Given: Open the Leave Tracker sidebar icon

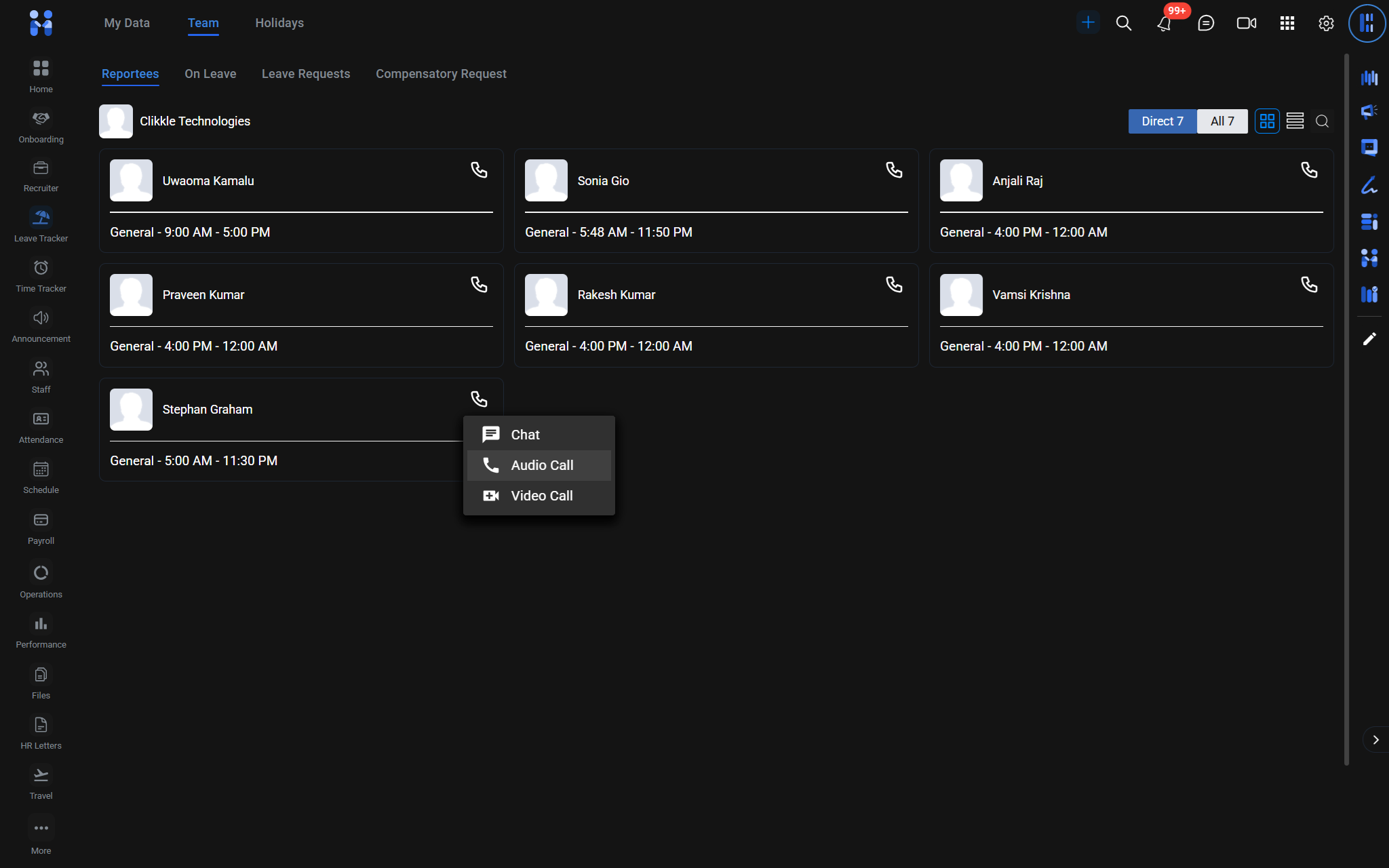Looking at the screenshot, I should (41, 224).
